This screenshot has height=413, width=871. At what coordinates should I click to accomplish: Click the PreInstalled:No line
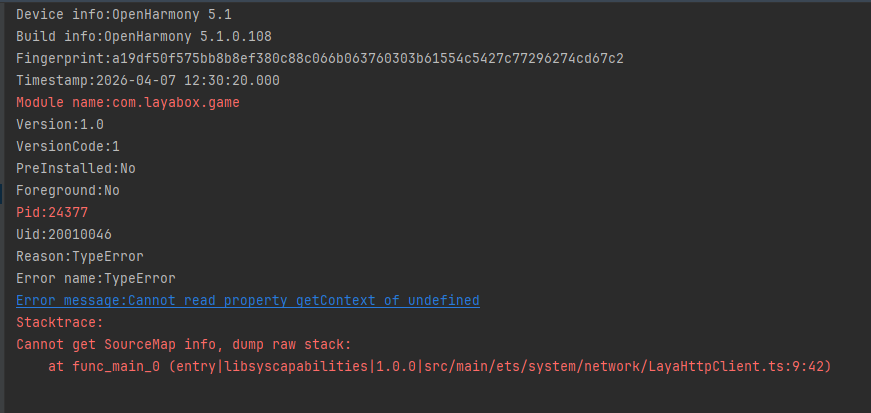[x=76, y=168]
